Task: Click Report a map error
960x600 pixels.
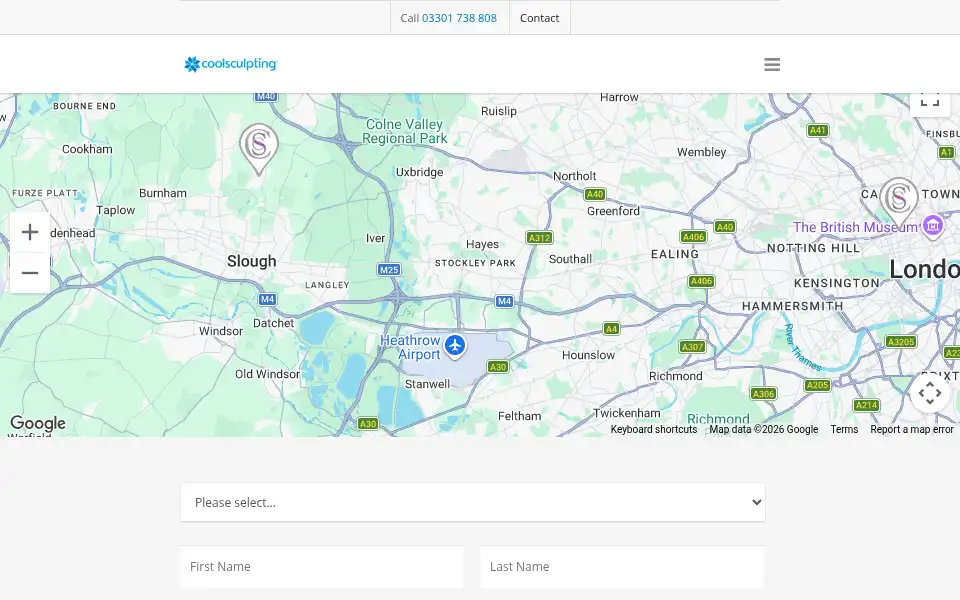Action: (912, 429)
